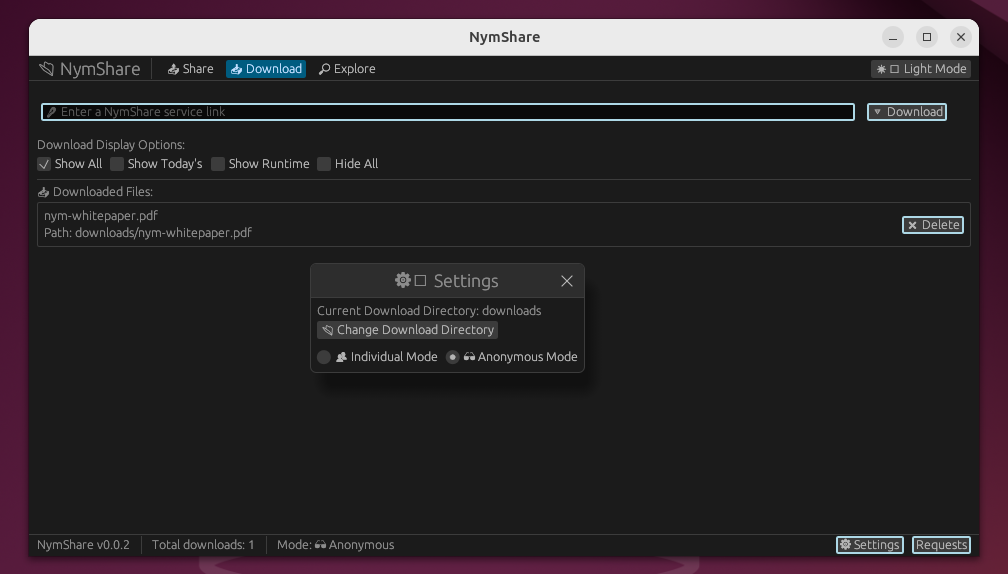Viewport: 1008px width, 574px height.
Task: Open the Share tab
Action: click(x=190, y=69)
